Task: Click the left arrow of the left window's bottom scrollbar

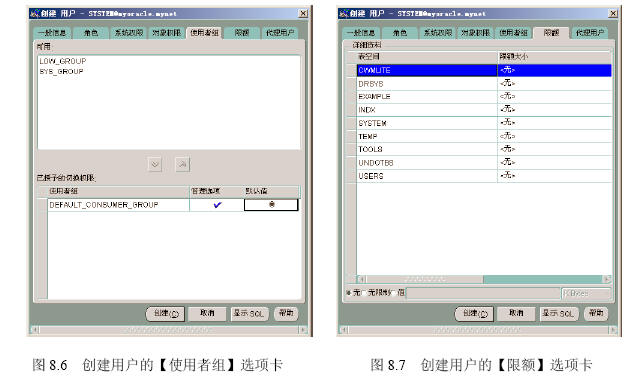Action: 35,330
